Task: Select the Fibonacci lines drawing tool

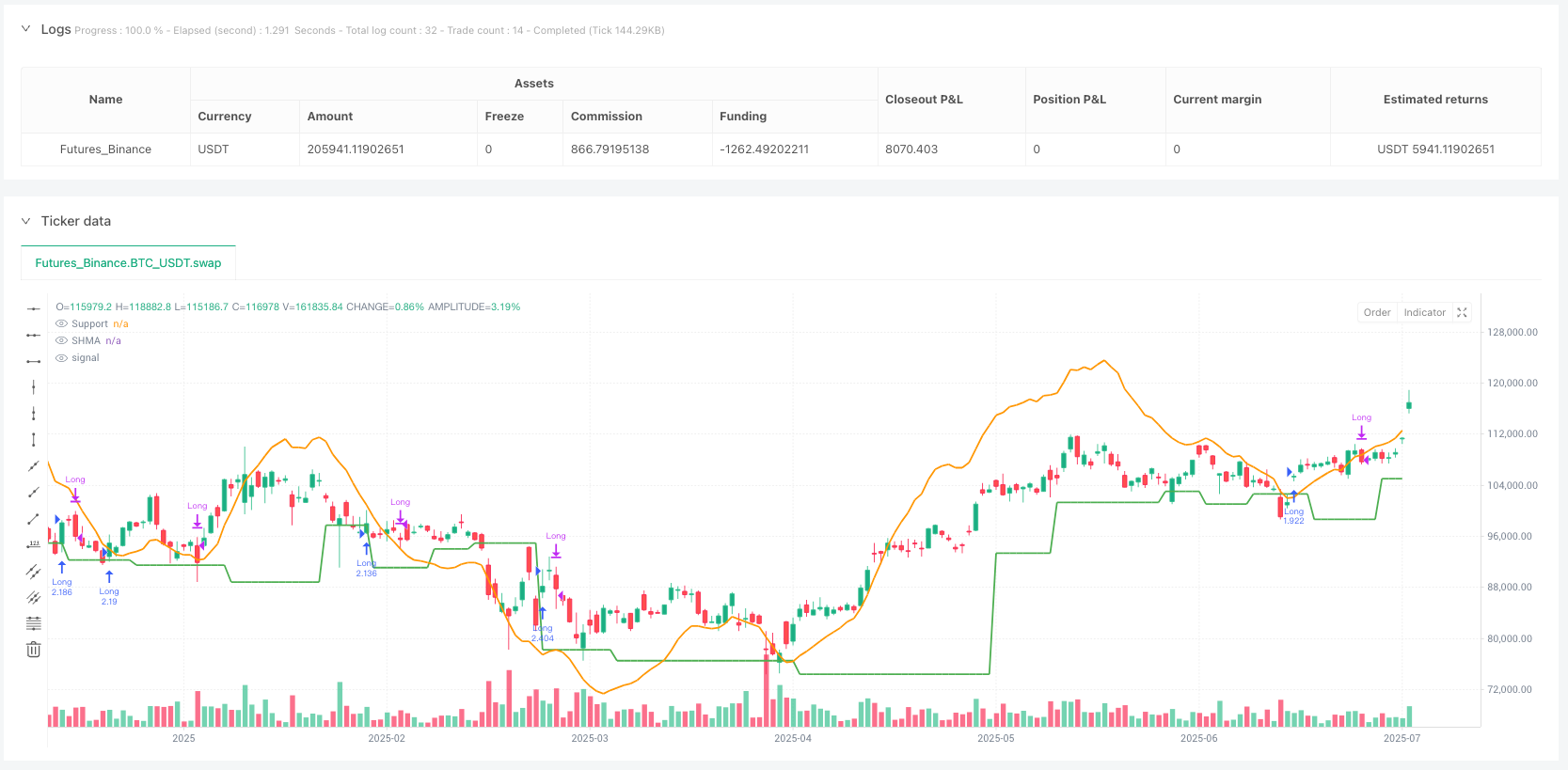Action: (34, 623)
